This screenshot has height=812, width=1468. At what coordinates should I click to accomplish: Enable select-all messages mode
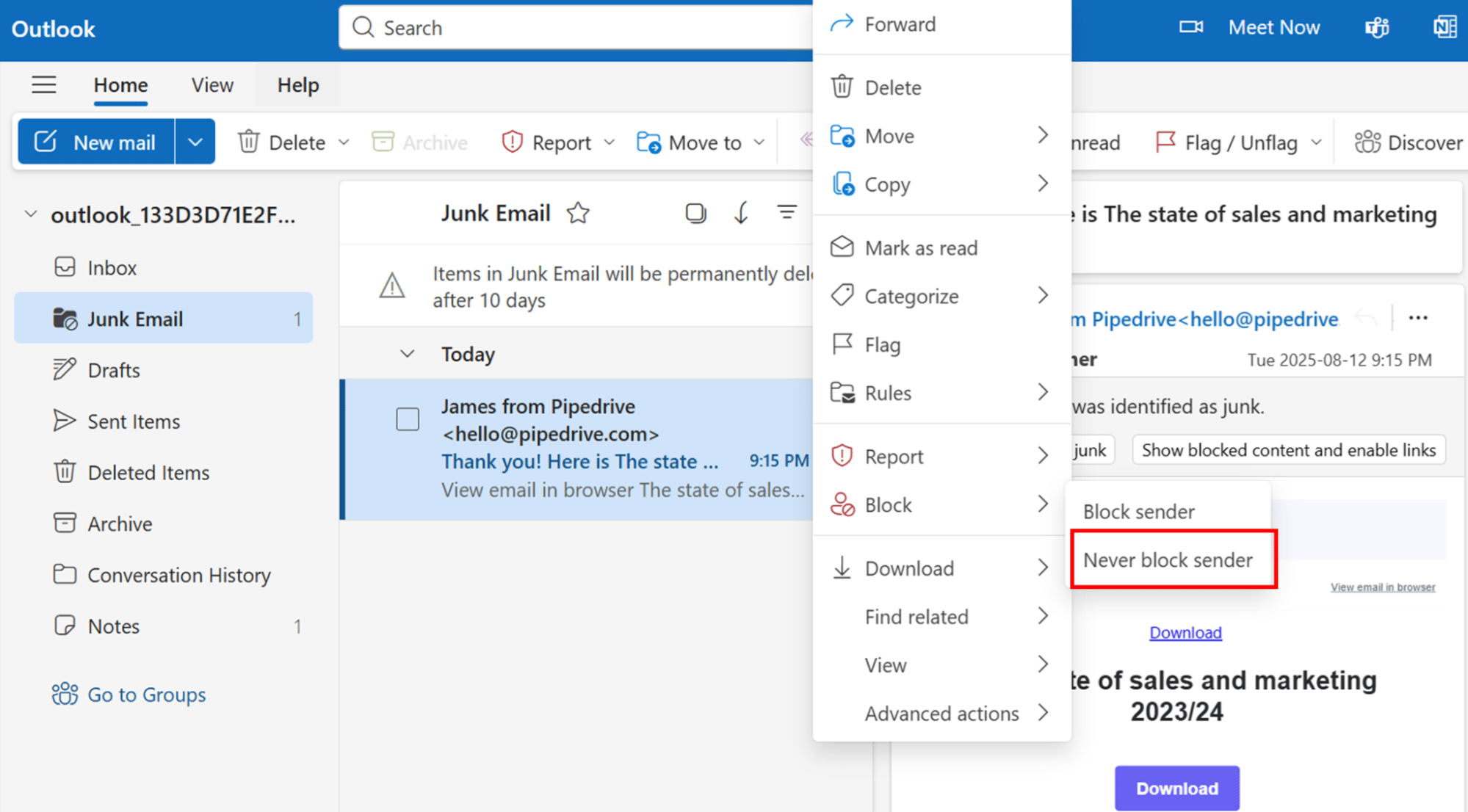(x=695, y=213)
